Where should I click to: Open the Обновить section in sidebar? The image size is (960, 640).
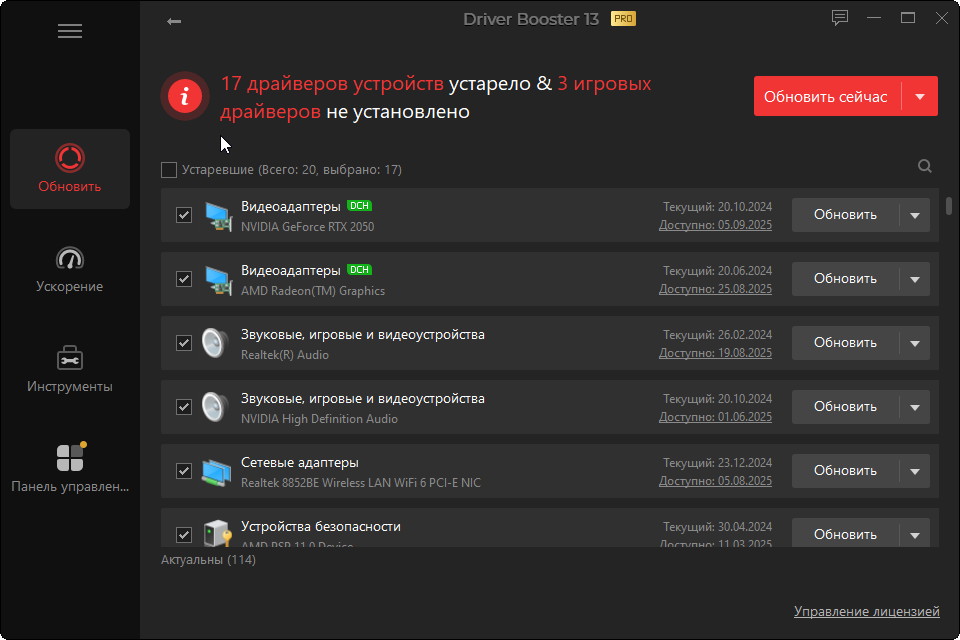[x=70, y=169]
